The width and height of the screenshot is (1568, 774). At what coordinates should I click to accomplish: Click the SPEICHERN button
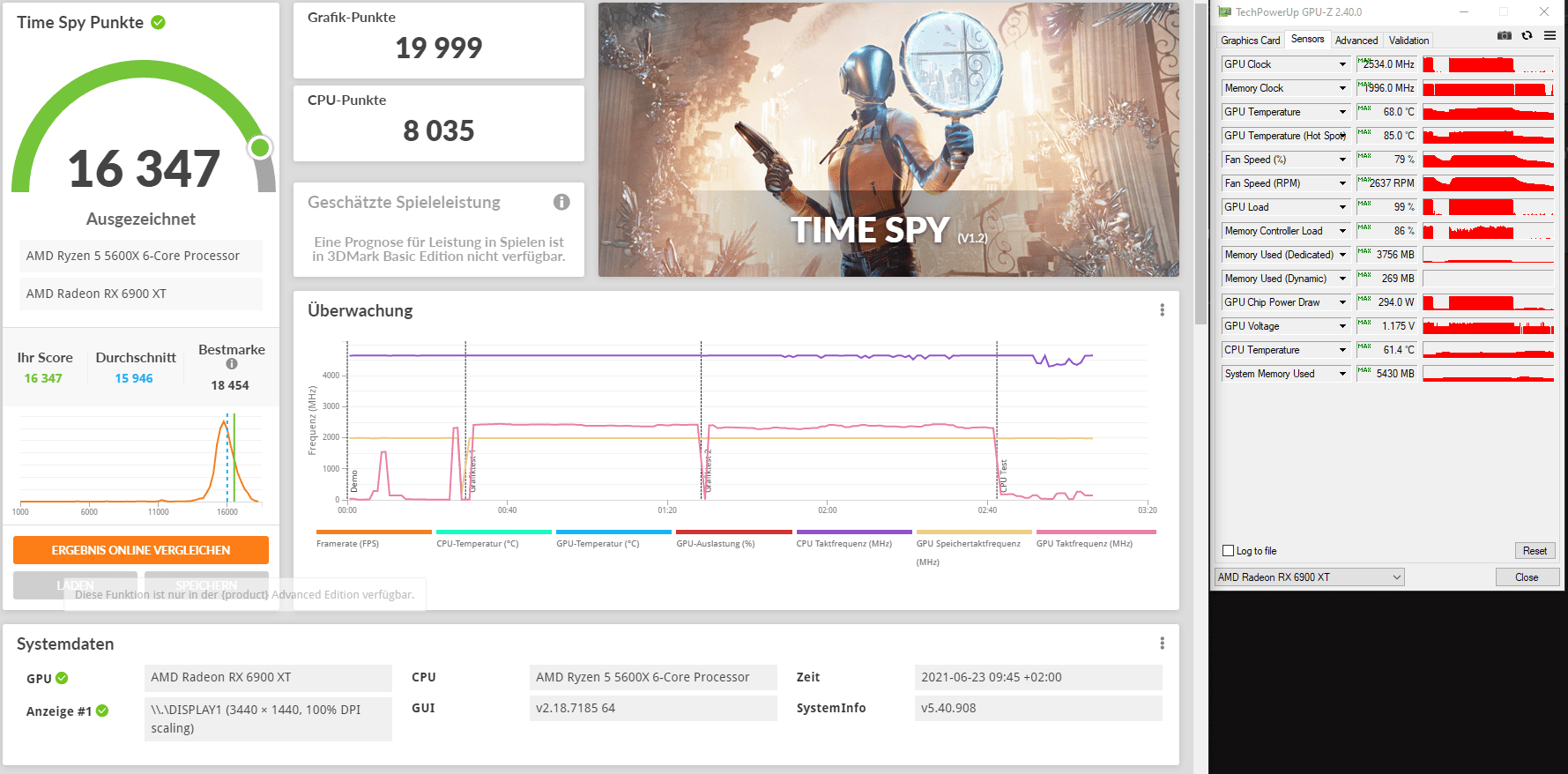tap(206, 585)
